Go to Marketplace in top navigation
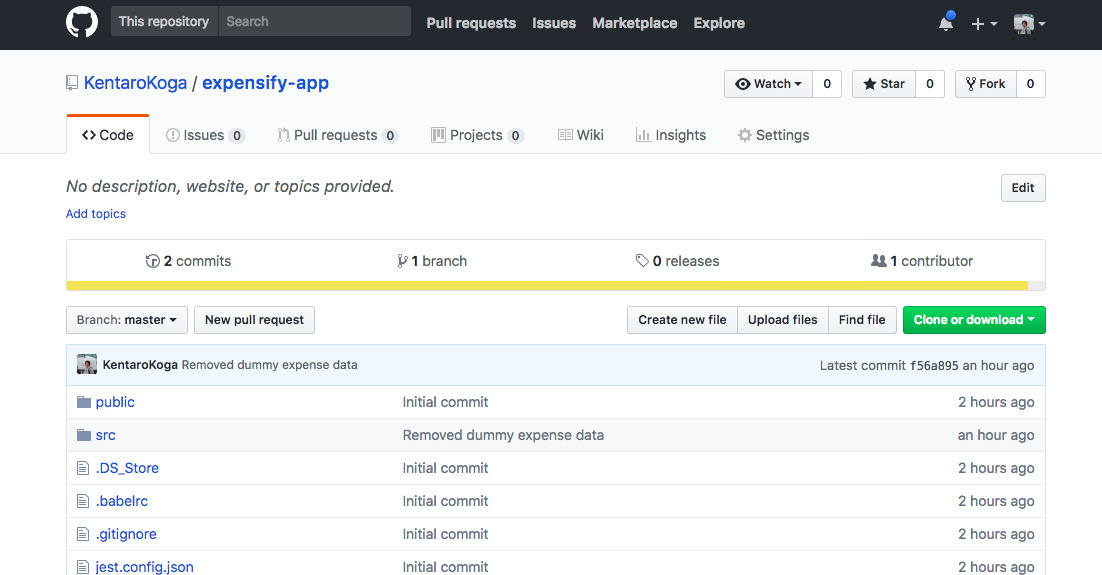Screen dimensions: 1102x575 pos(634,23)
